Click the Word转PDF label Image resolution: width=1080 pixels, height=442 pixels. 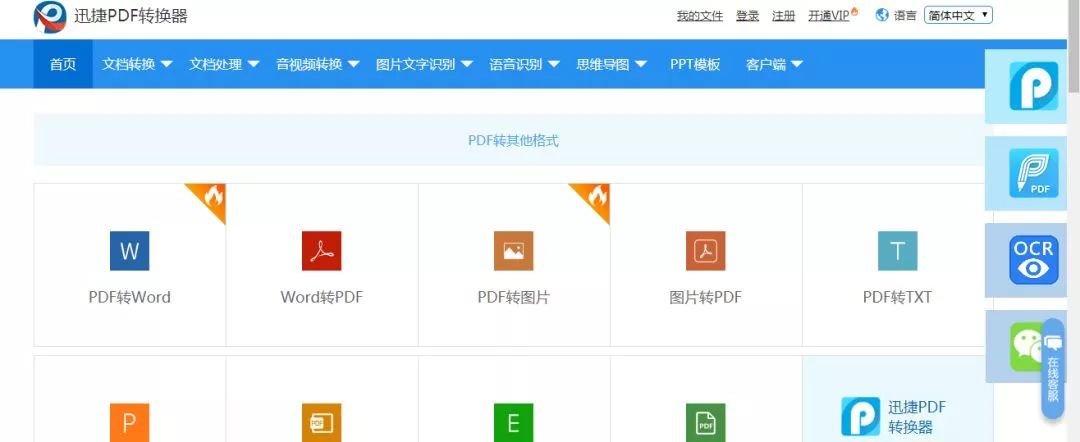point(322,297)
